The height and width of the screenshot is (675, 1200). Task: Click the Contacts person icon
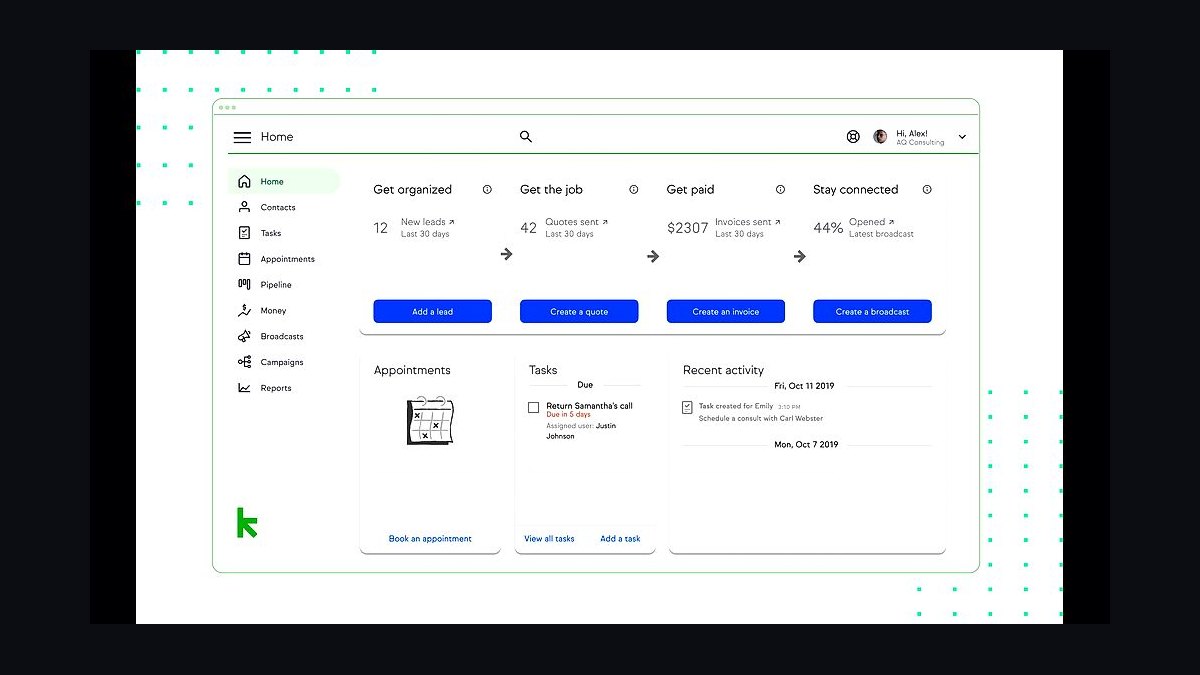click(244, 207)
